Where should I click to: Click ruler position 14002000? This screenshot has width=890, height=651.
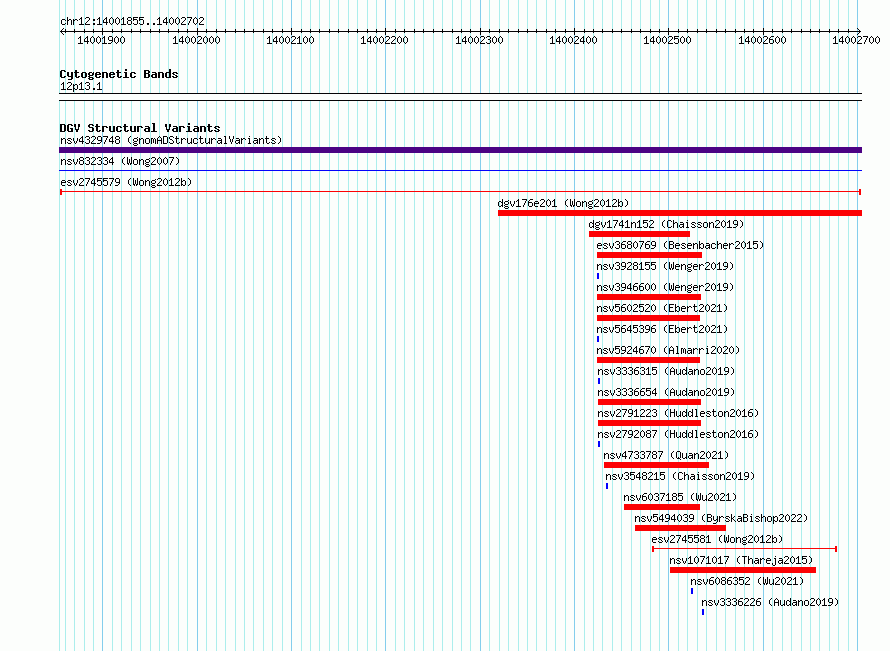pos(196,40)
